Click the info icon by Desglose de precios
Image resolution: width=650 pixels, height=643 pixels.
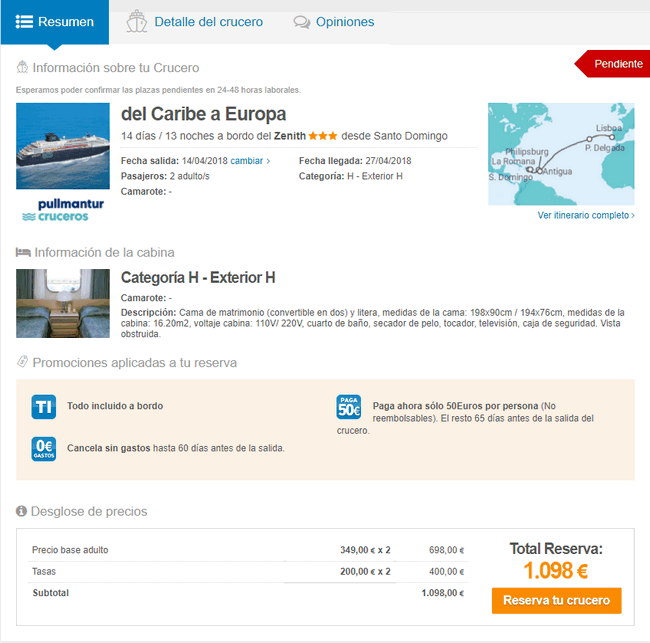click(x=22, y=511)
